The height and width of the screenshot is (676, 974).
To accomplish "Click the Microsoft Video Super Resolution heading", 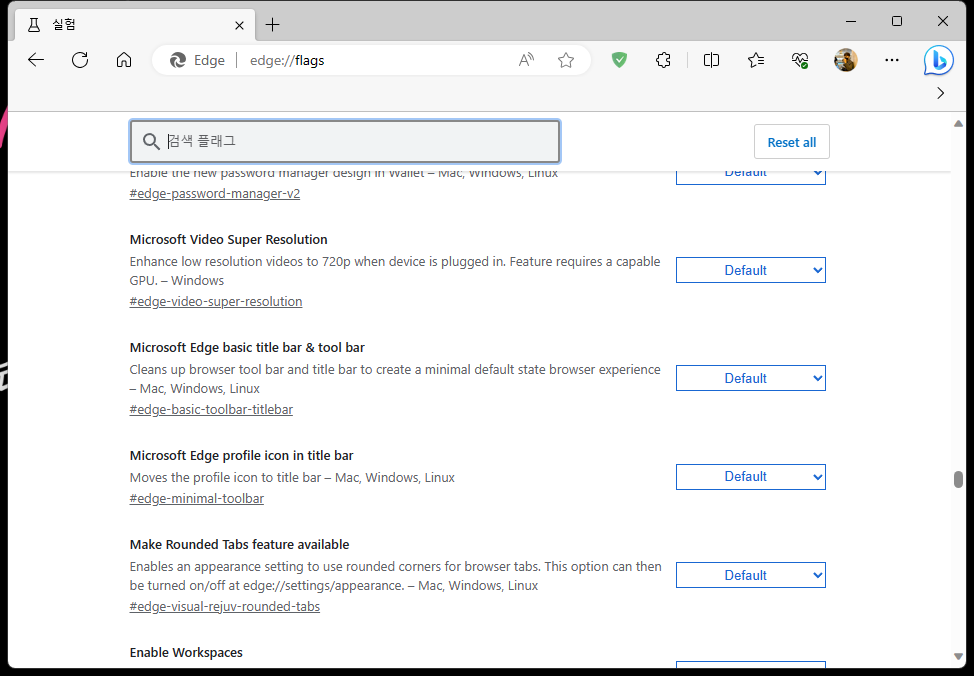I will pos(228,240).
